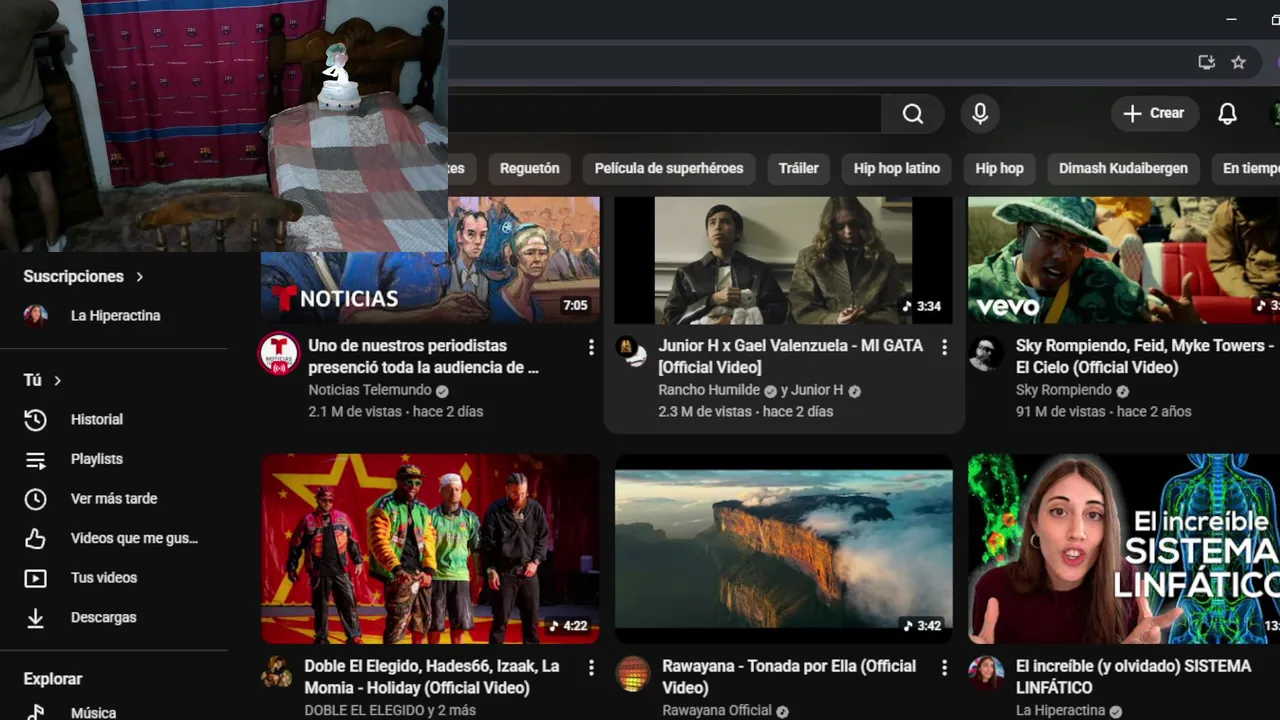Click Rawayana Official channel name
The image size is (1280, 720).
pos(717,710)
